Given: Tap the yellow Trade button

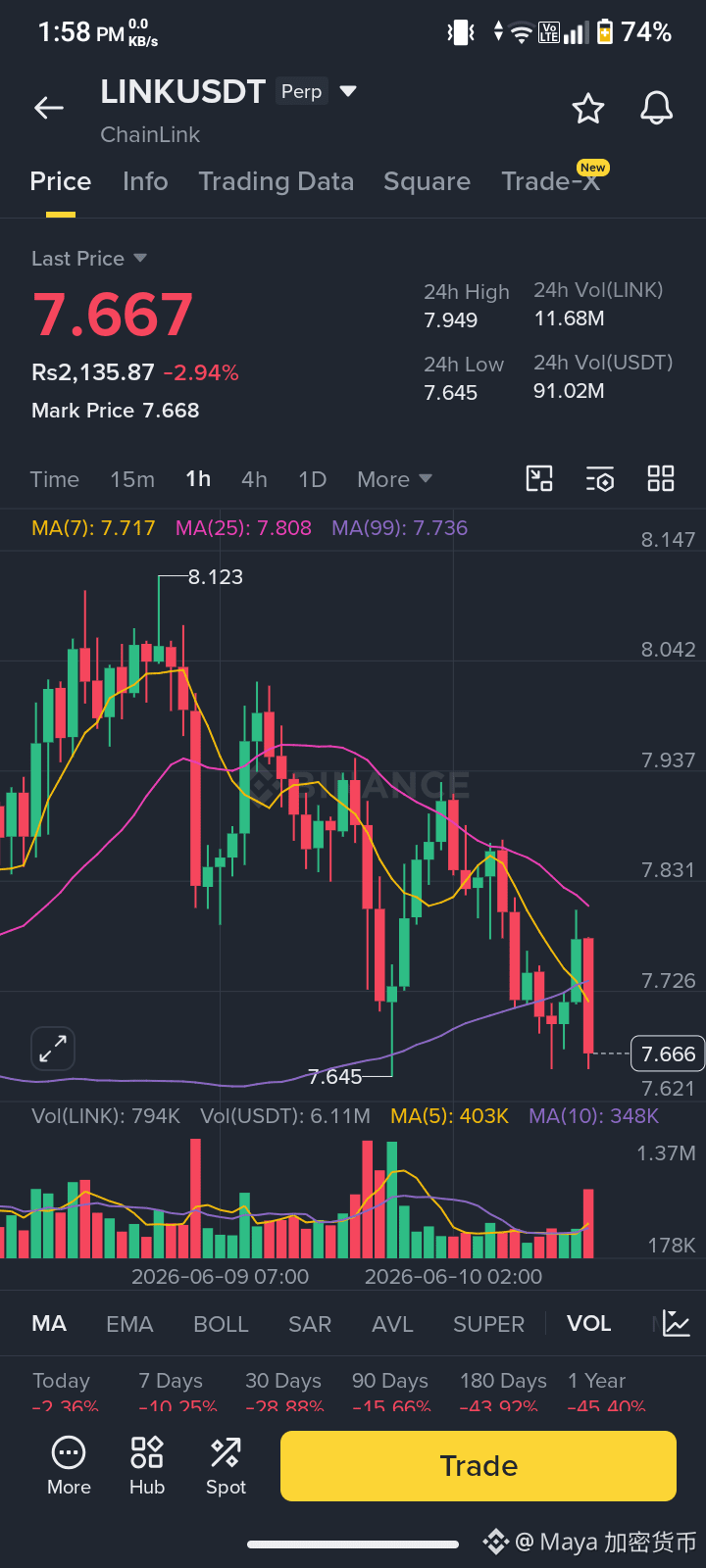Looking at the screenshot, I should click(x=479, y=1466).
